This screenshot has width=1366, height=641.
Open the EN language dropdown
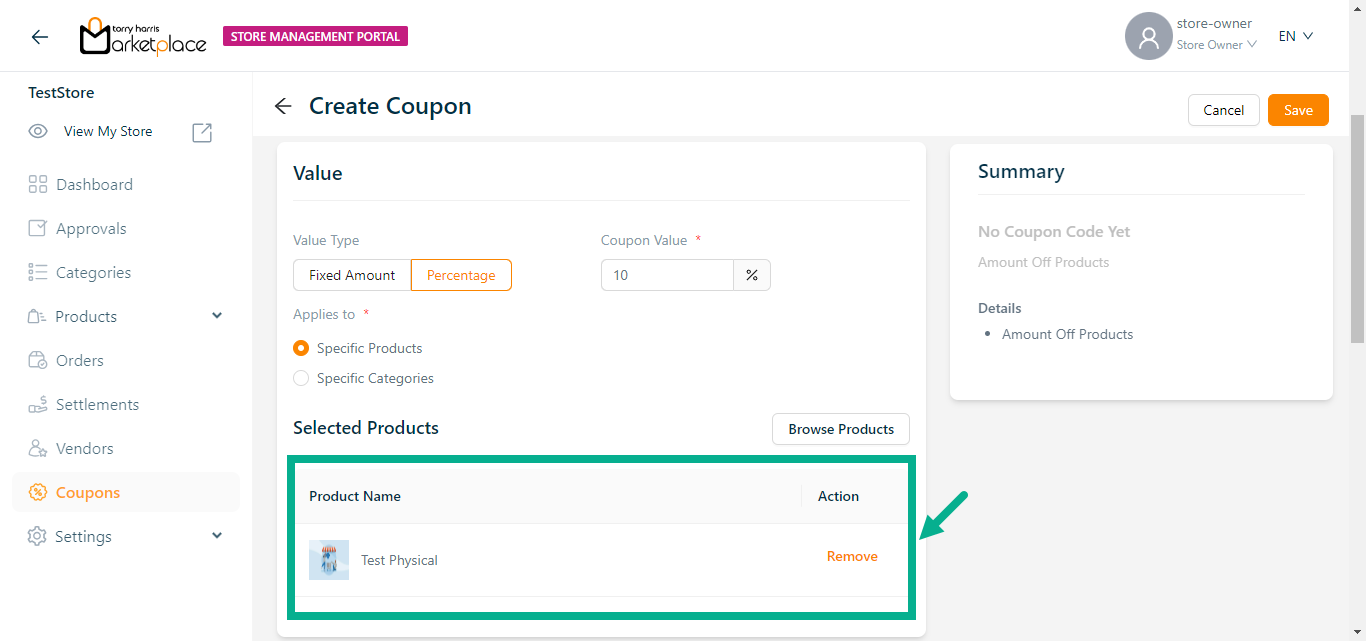point(1295,36)
